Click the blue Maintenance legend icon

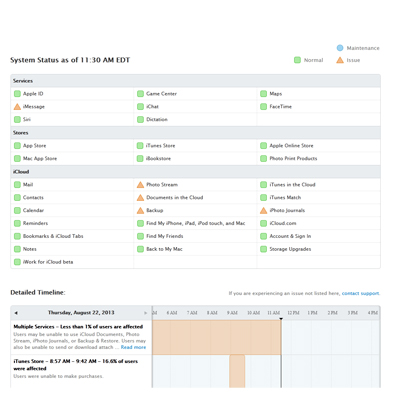[x=340, y=48]
